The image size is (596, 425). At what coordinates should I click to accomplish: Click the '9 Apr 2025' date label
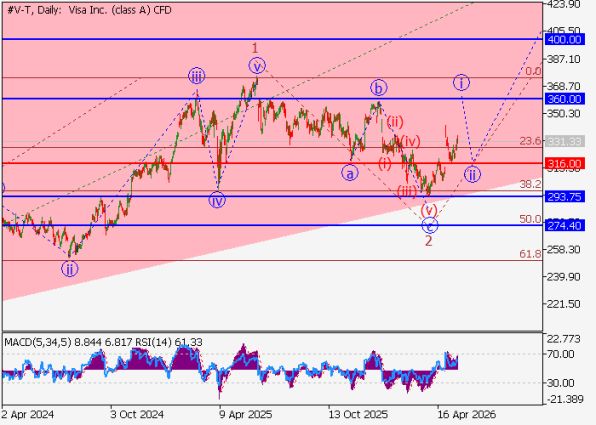pos(245,414)
